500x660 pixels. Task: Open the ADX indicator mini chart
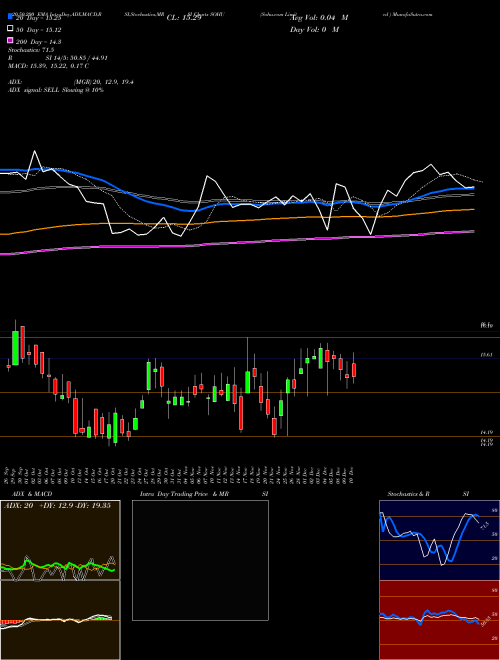60,540
